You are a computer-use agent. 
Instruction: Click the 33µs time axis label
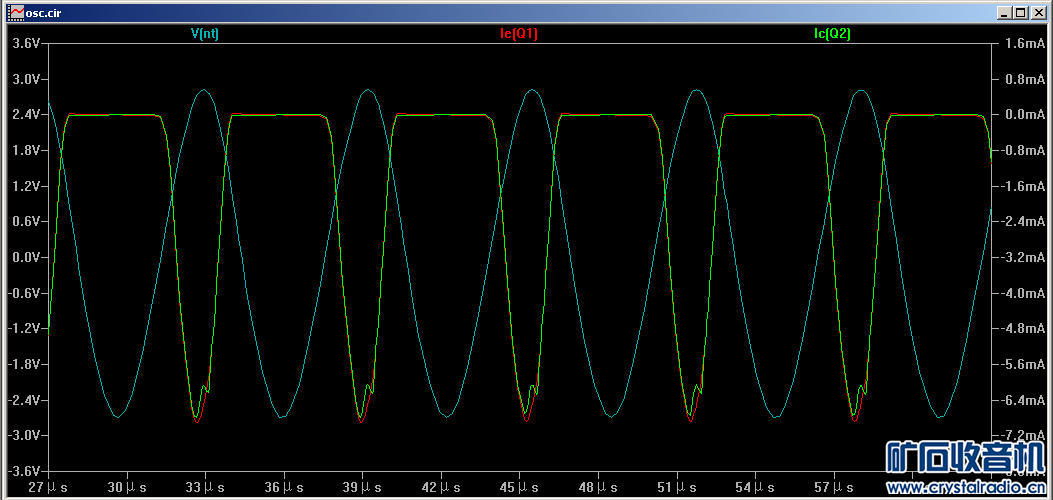pos(205,486)
